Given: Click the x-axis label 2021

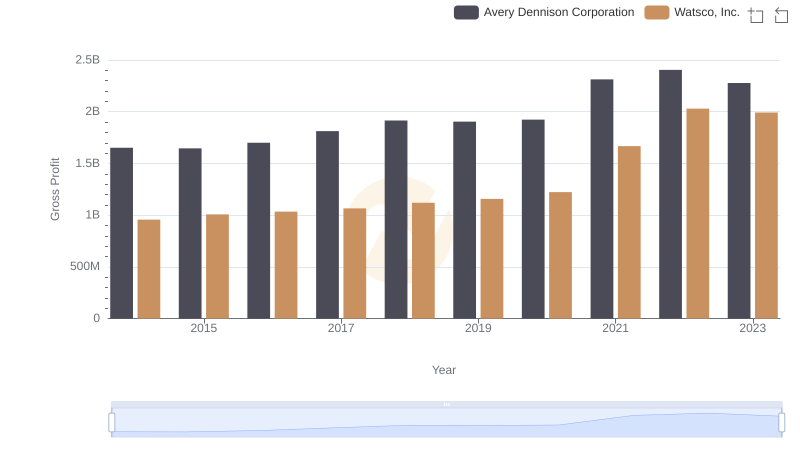Looking at the screenshot, I should click(x=615, y=328).
